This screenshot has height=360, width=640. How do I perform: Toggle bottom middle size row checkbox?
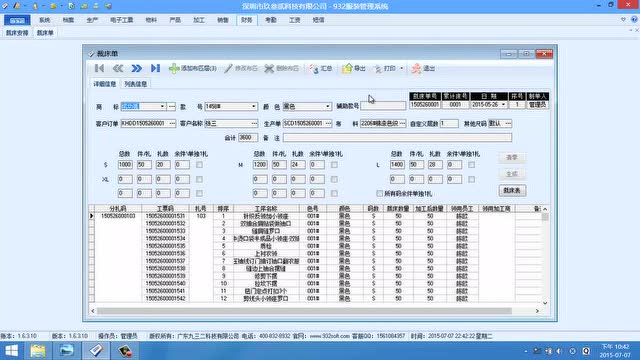pyautogui.click(x=334, y=193)
